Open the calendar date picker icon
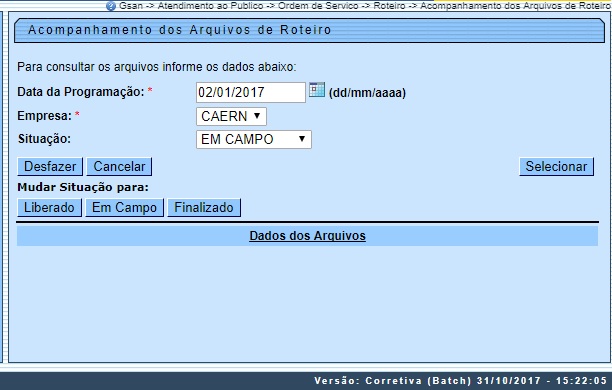612x390 pixels. pos(317,90)
